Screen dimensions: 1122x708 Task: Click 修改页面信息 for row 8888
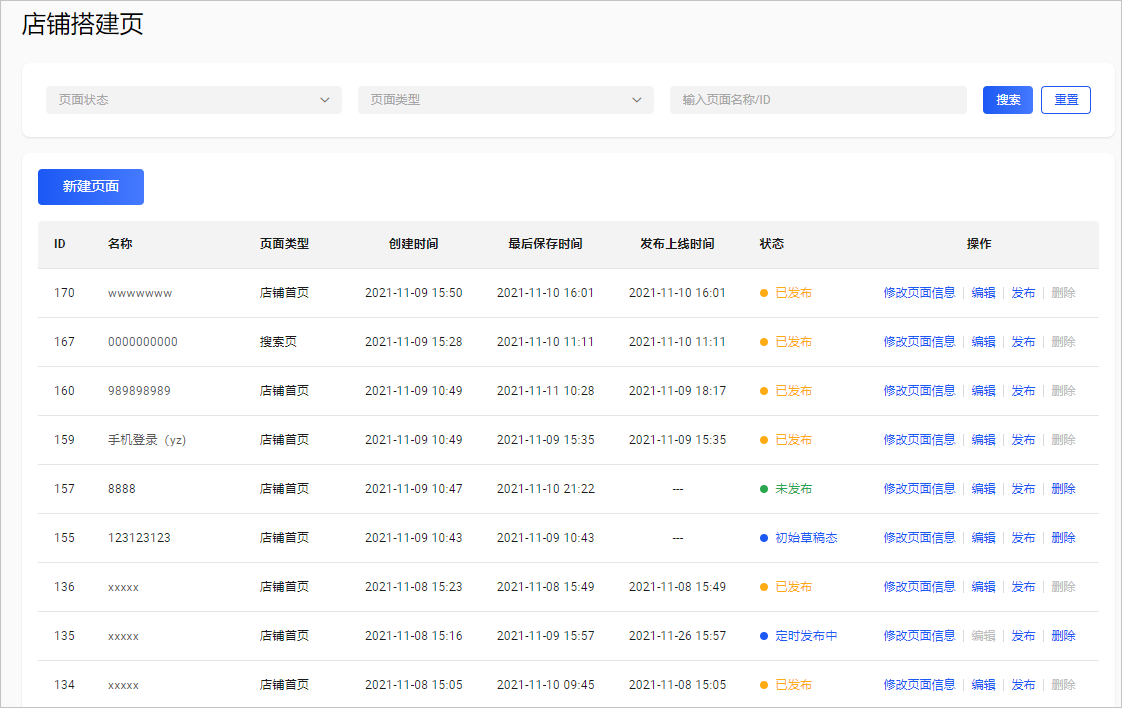[x=919, y=489]
